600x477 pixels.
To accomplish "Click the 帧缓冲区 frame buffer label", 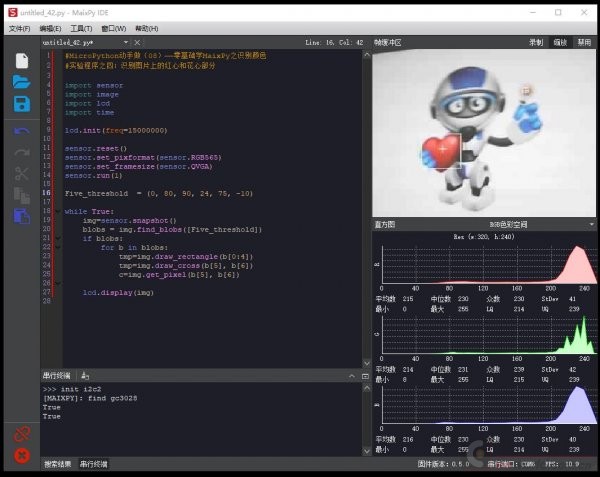I will (388, 42).
